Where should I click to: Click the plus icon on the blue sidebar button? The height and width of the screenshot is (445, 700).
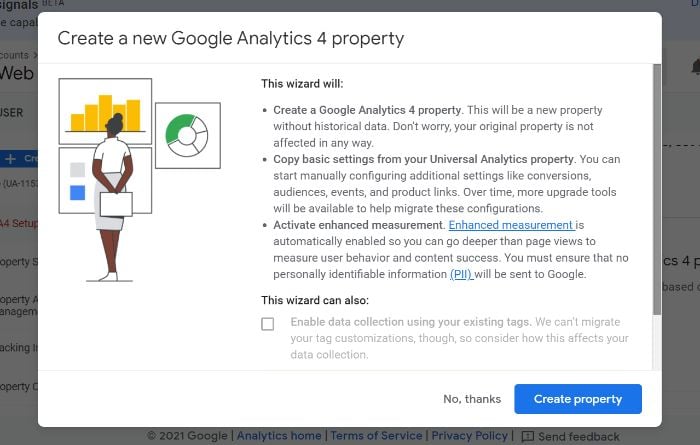point(10,158)
